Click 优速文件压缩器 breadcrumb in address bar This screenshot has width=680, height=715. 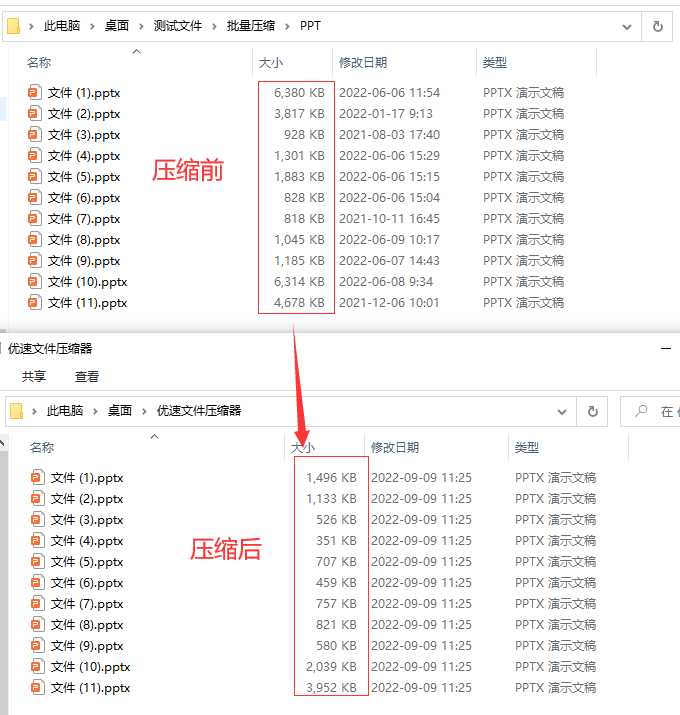(199, 411)
